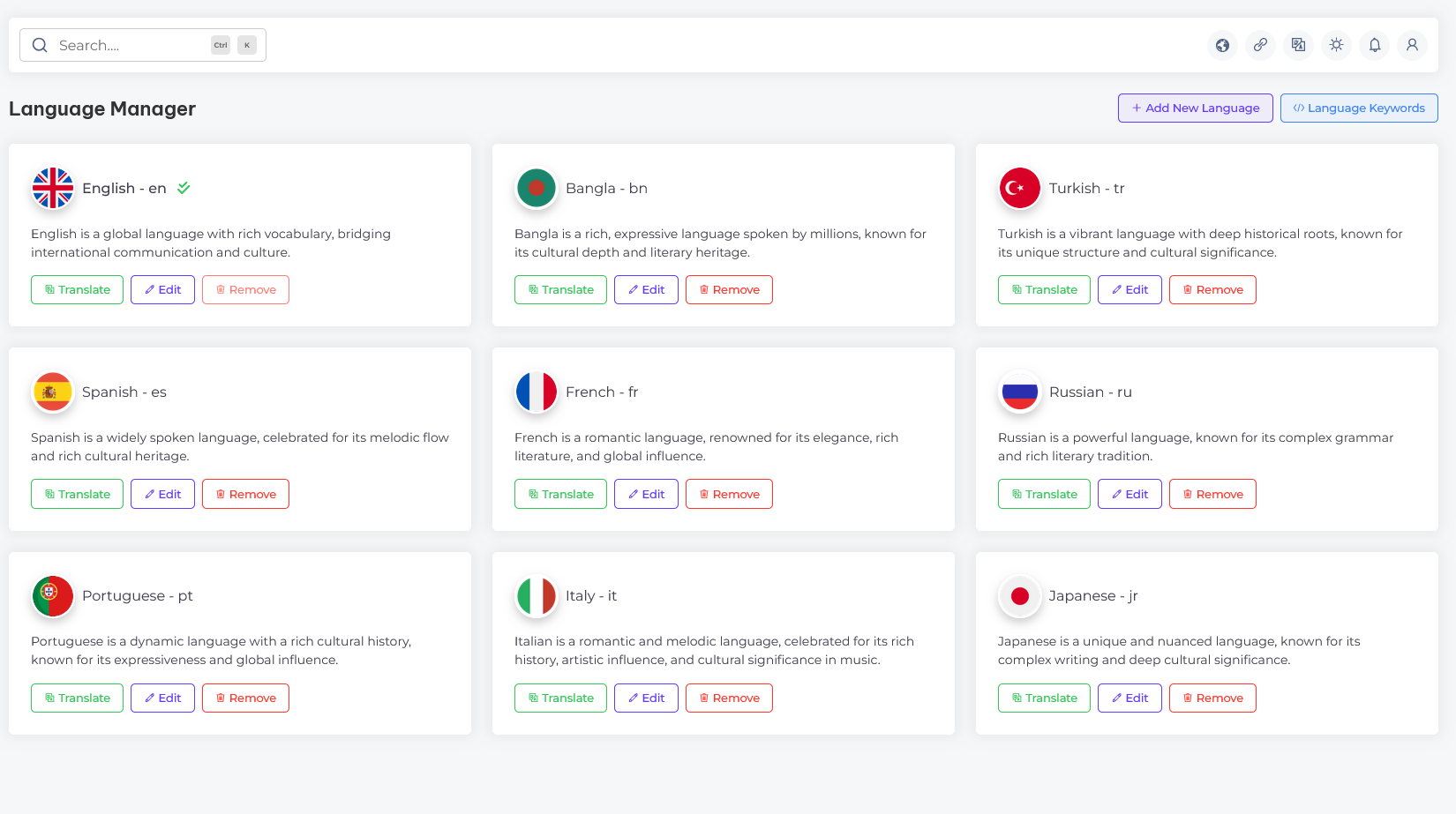This screenshot has height=814, width=1456.
Task: Open the translate language switcher icon
Action: click(1298, 45)
